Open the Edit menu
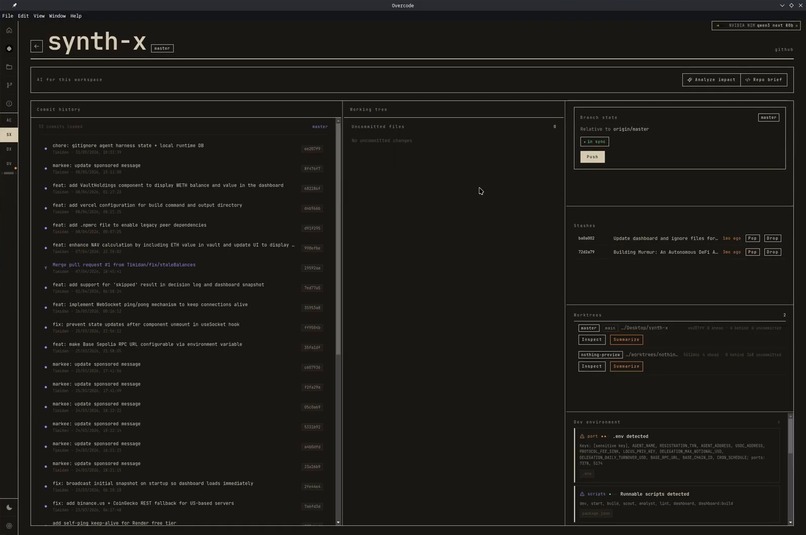Viewport: 806px width, 535px height. (x=23, y=16)
